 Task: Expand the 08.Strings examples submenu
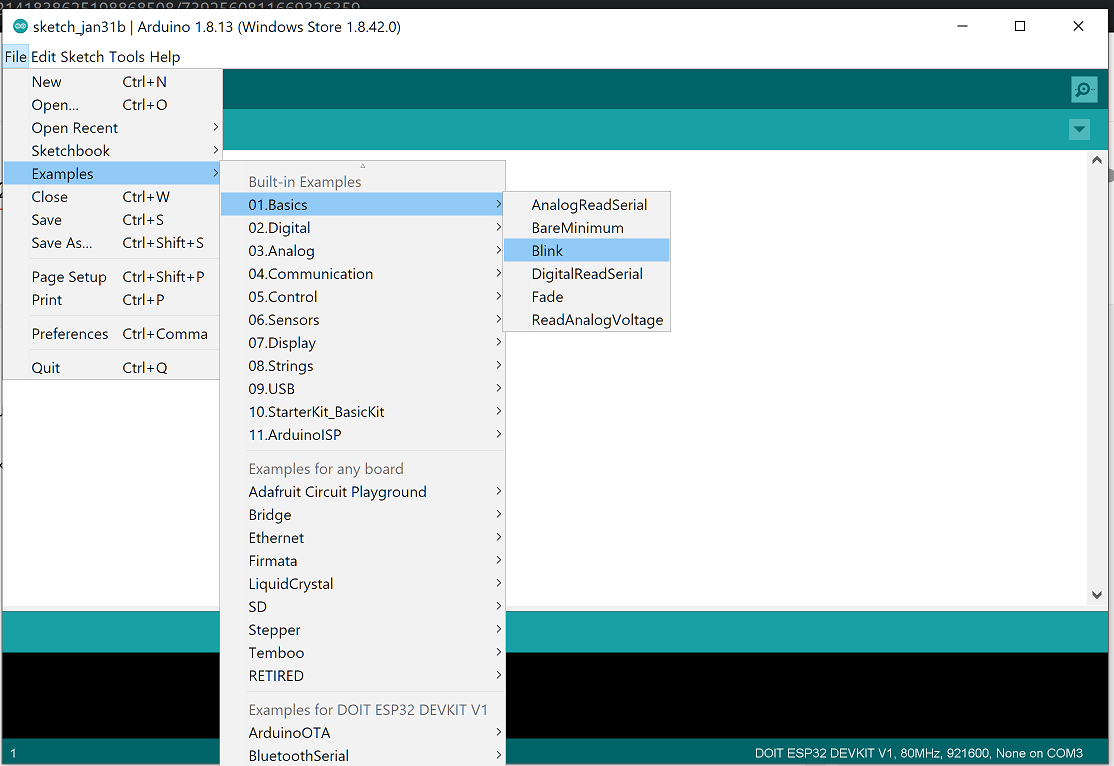coord(362,366)
